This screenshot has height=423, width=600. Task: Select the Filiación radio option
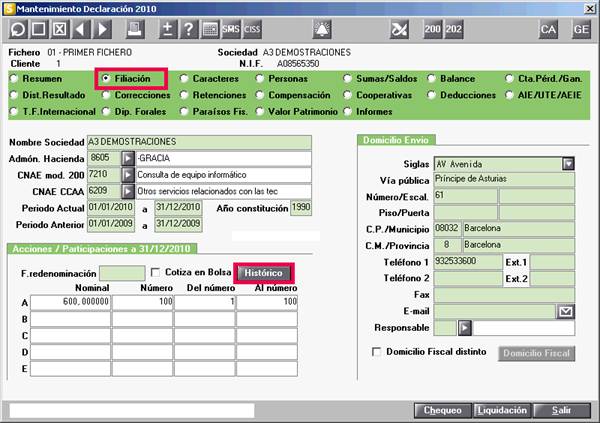[106, 78]
